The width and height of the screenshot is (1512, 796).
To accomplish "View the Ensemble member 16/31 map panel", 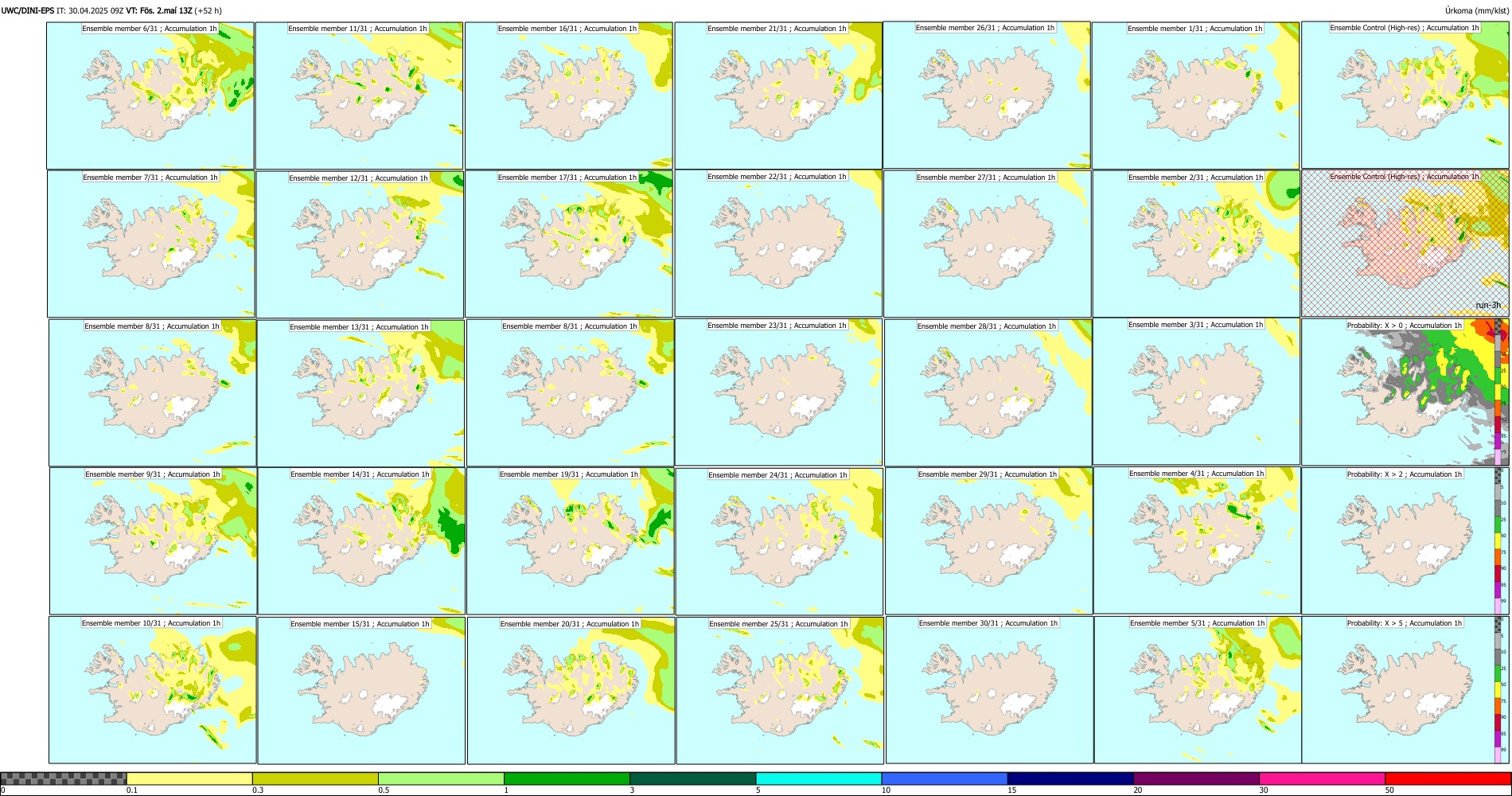I will (x=569, y=96).
